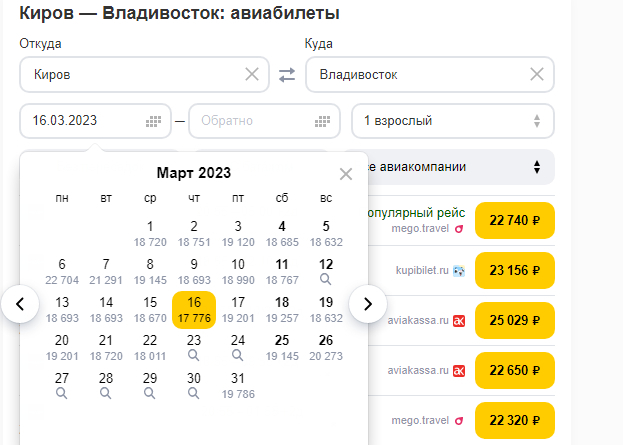The height and width of the screenshot is (445, 623).
Task: Close the March 2023 calendar popup
Action: pos(346,174)
